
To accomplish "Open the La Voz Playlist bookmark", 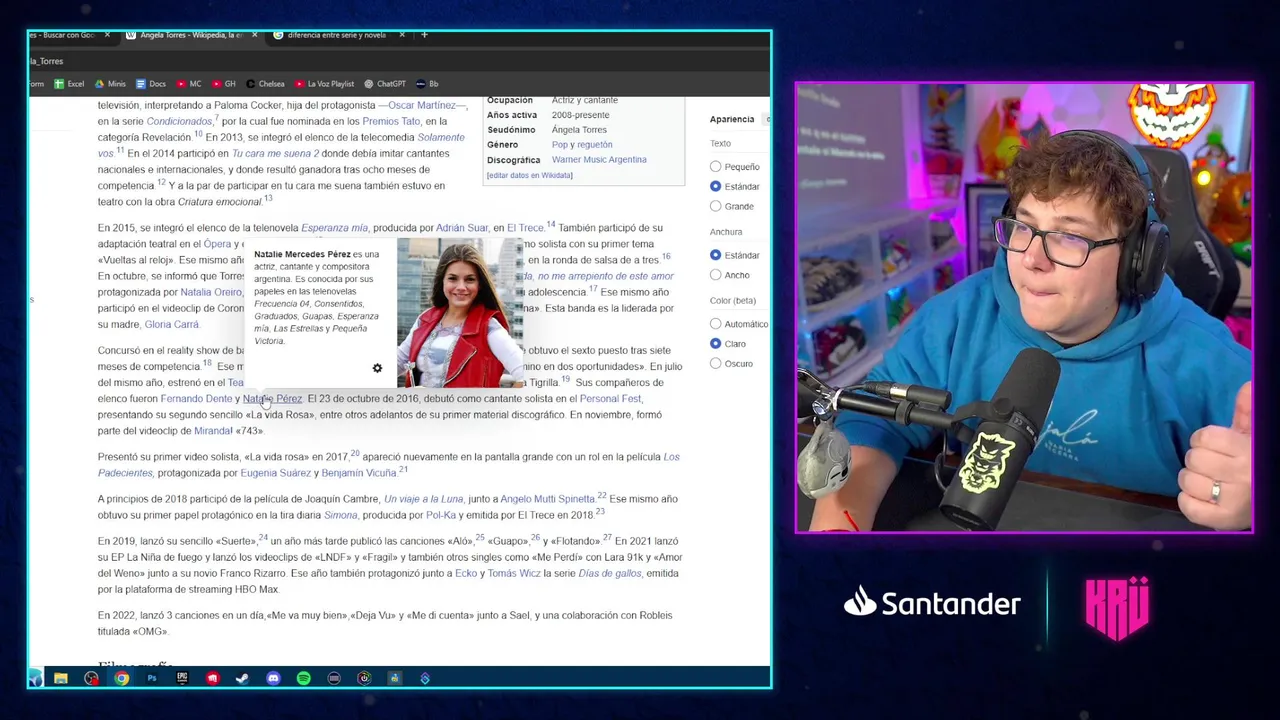I will point(324,84).
